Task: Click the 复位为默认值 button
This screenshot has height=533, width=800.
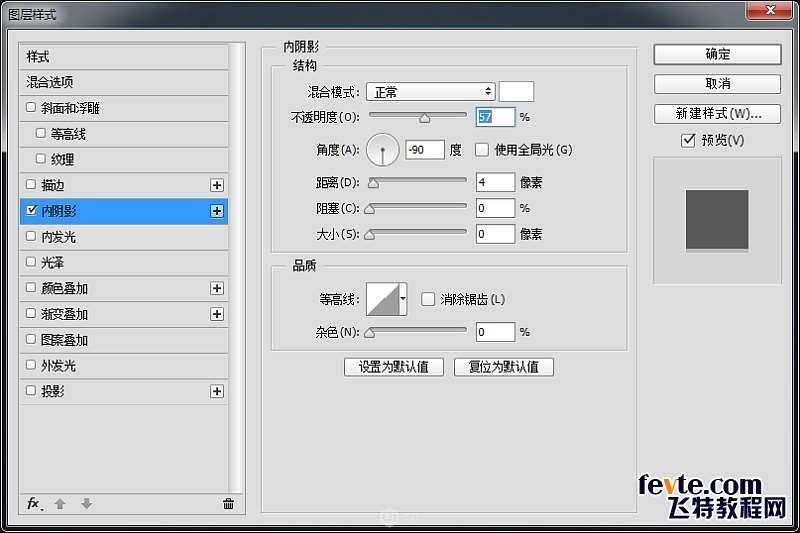Action: pos(504,367)
